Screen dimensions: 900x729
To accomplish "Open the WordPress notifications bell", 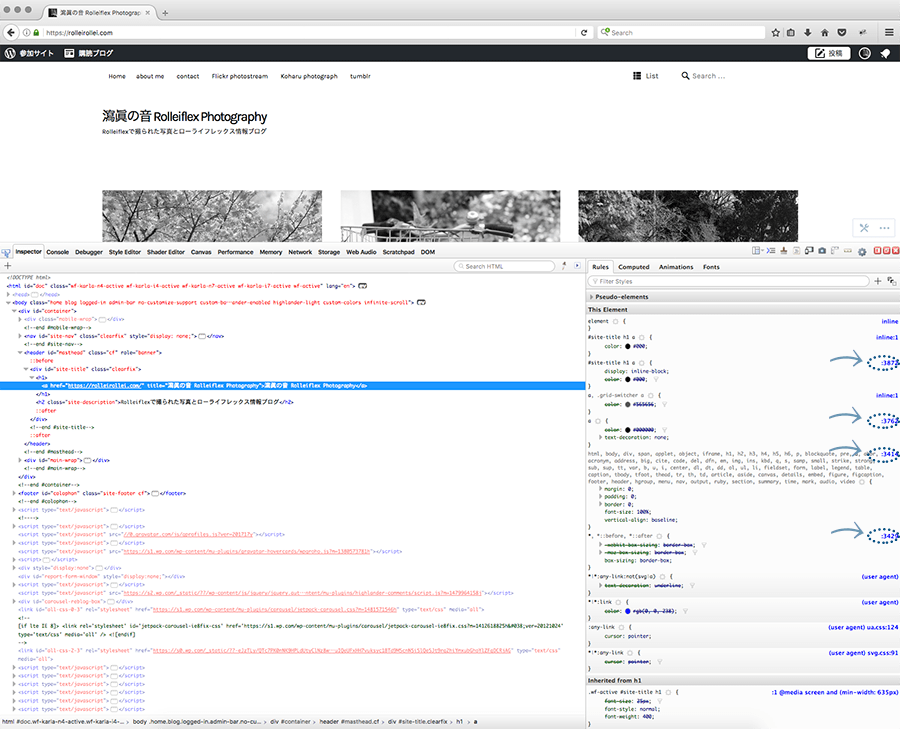I will coord(884,53).
